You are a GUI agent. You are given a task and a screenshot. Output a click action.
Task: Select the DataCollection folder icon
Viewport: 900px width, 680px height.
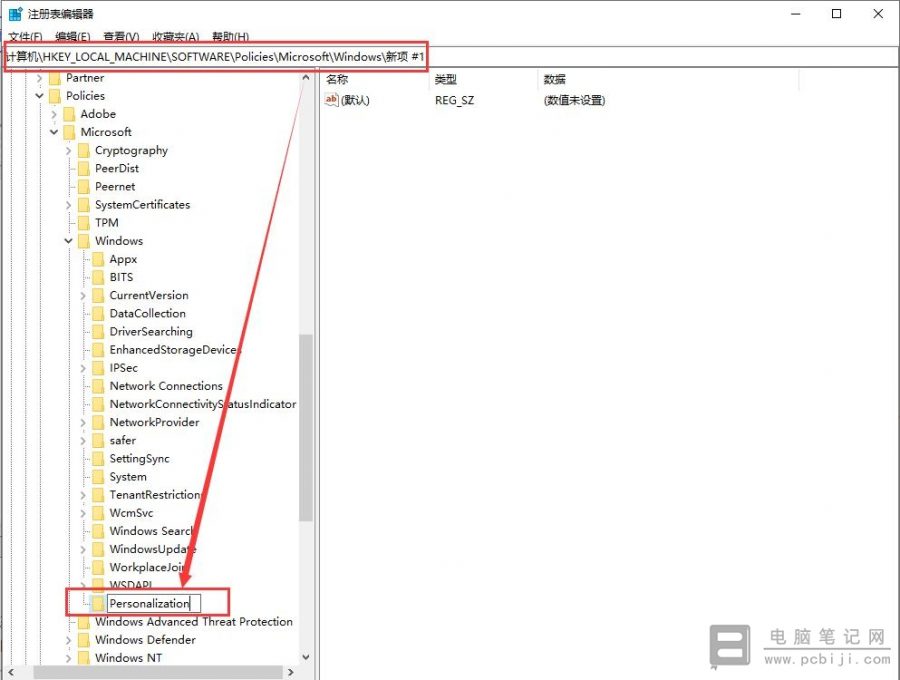click(x=99, y=313)
